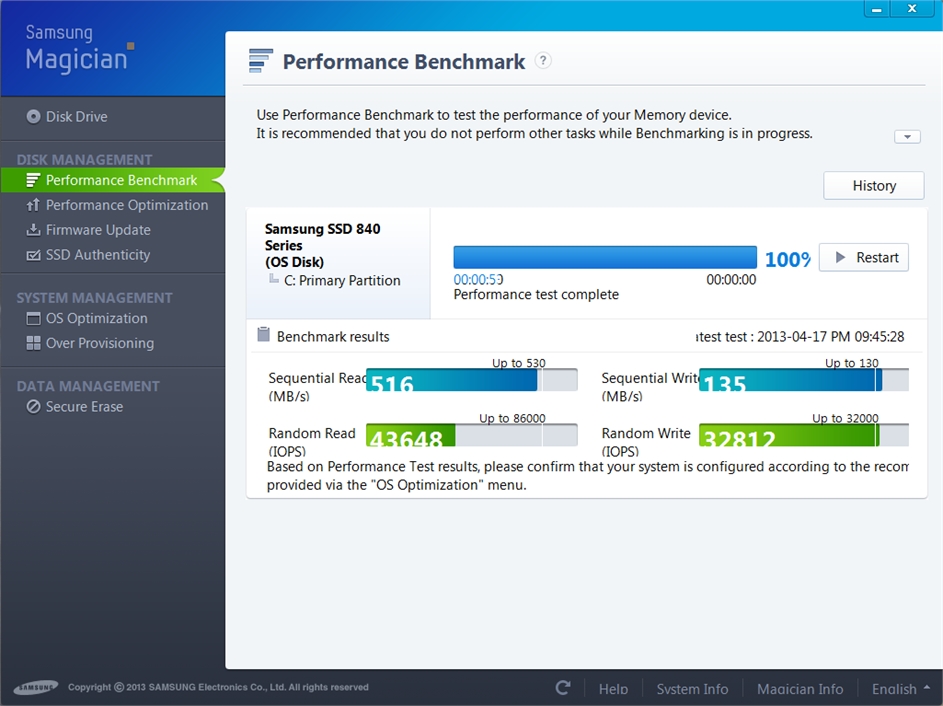Click the Sequential Read 516 result bar

pos(472,380)
